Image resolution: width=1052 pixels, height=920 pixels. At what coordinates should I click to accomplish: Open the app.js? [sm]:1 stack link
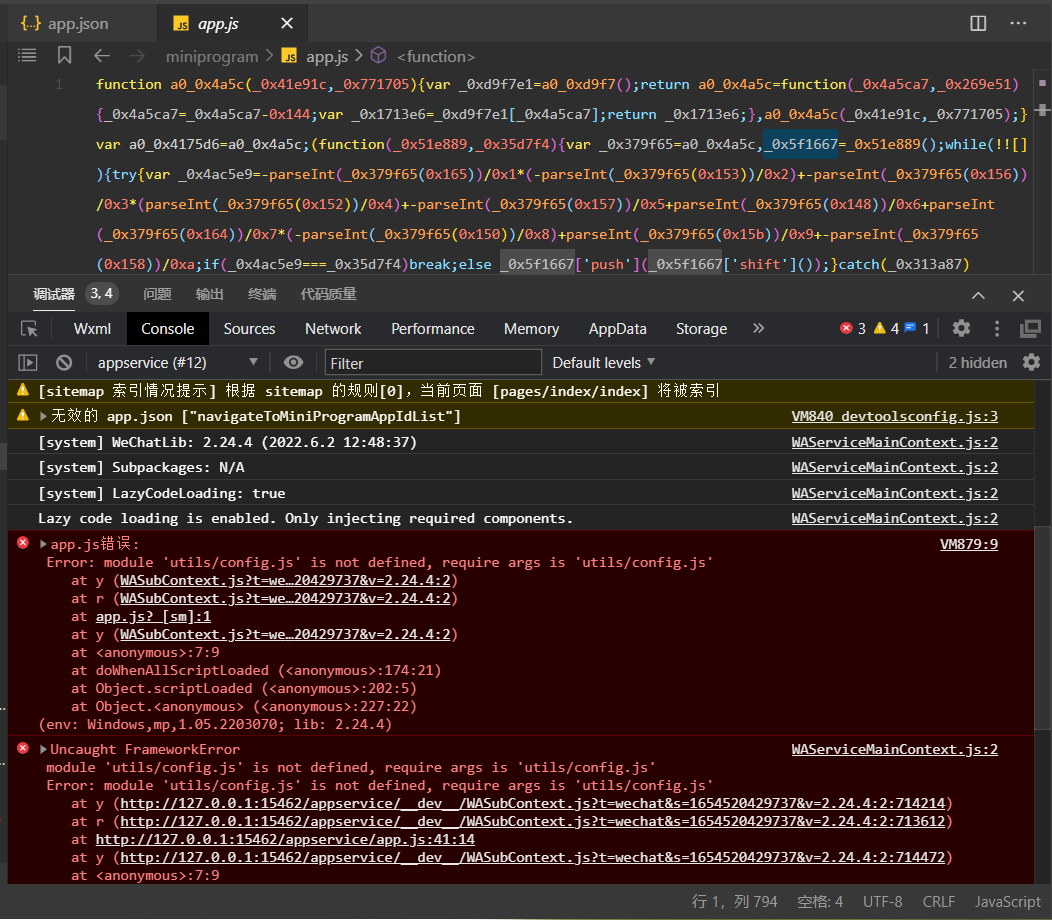(x=153, y=616)
